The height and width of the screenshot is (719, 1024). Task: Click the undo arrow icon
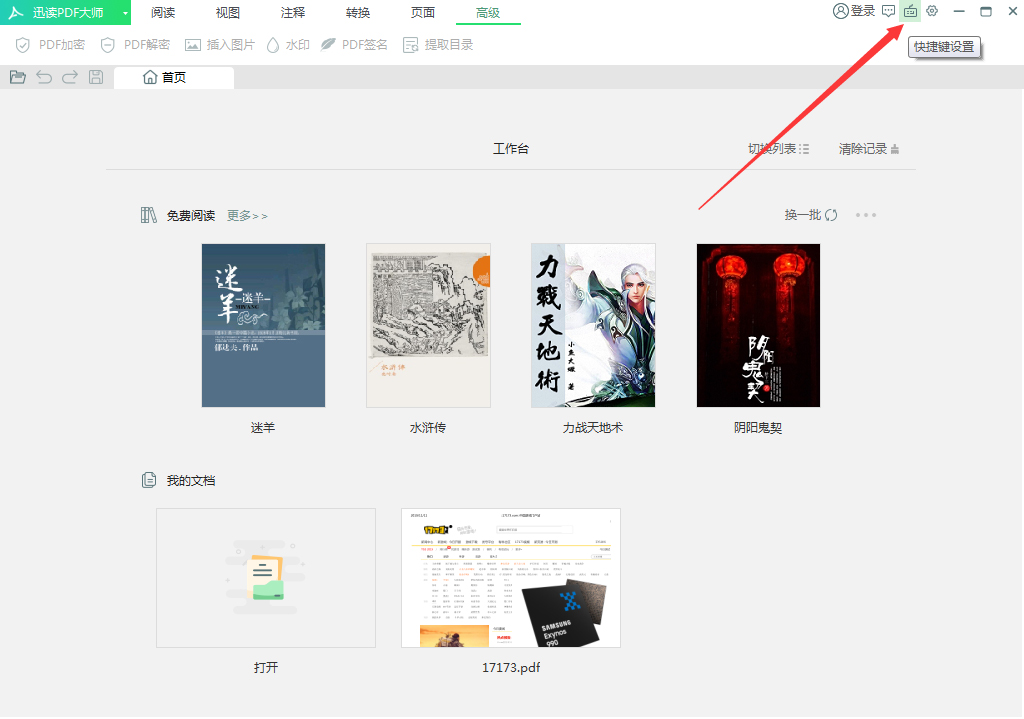click(43, 77)
